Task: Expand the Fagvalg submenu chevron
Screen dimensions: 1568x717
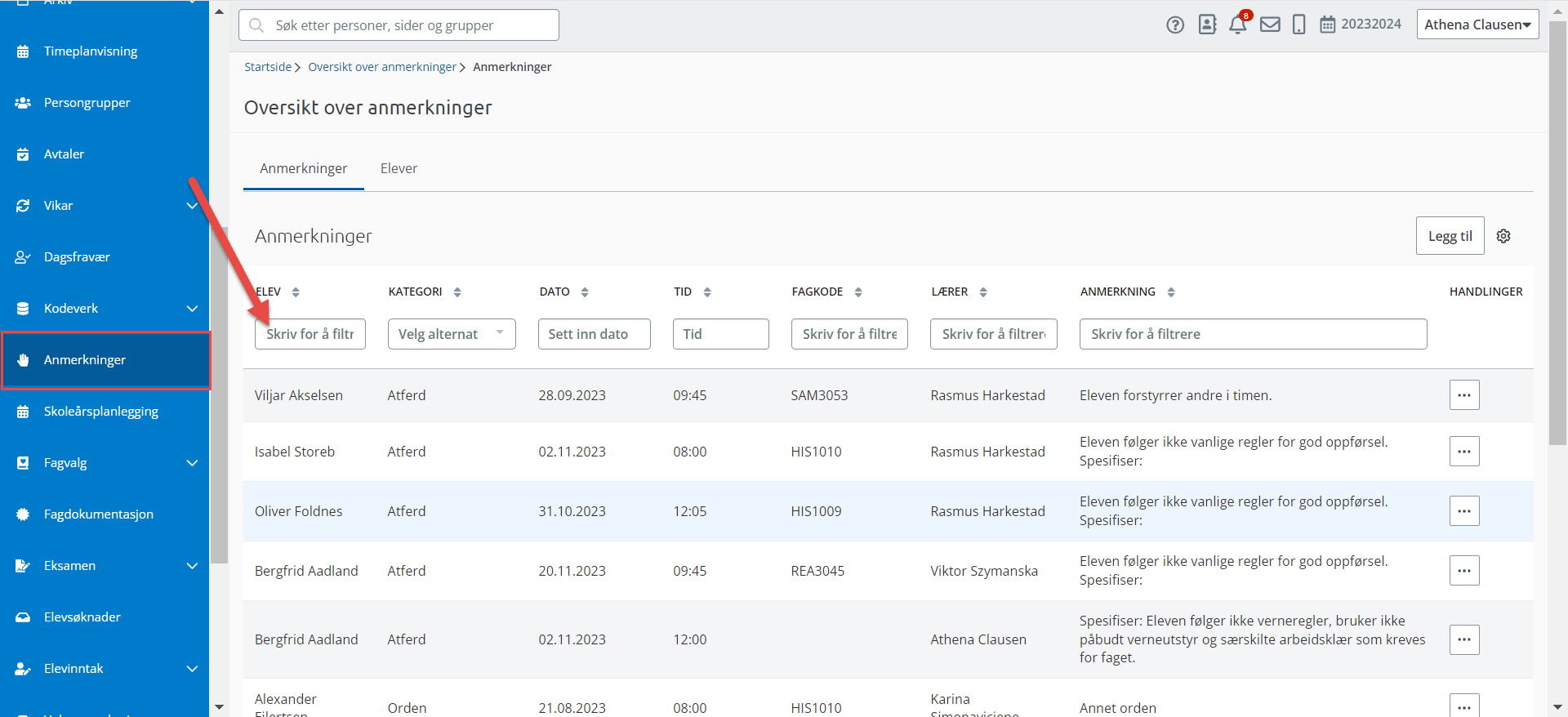Action: 192,463
